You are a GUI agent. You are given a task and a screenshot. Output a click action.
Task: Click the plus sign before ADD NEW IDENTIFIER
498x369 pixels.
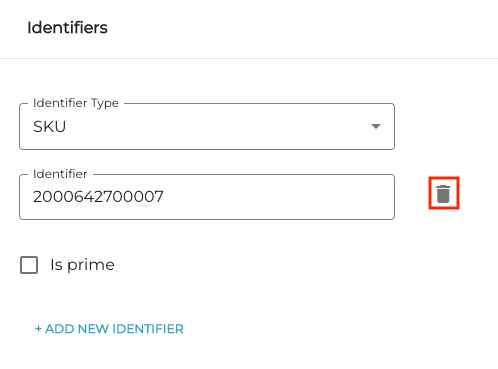[38, 329]
